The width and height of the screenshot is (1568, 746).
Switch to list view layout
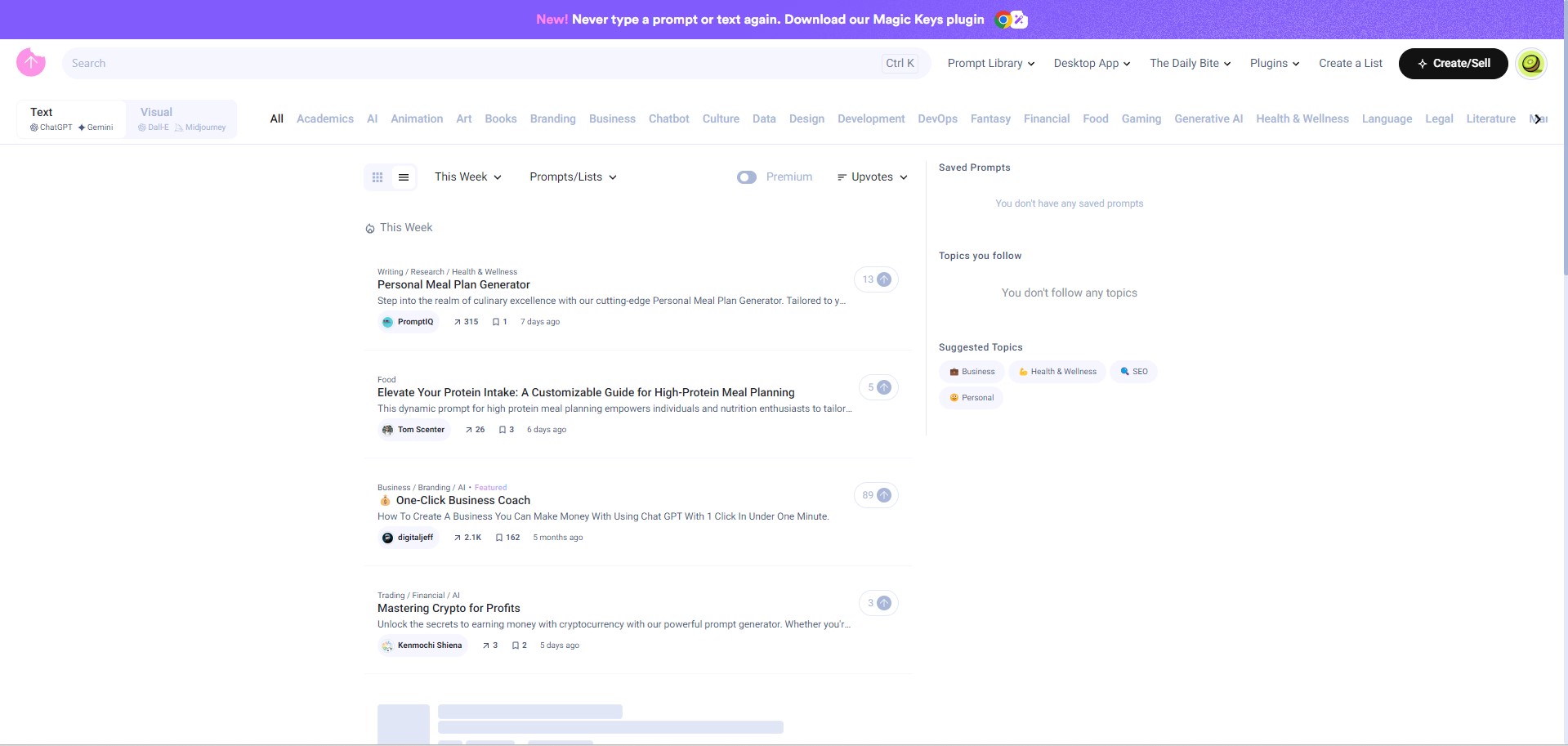(x=404, y=177)
